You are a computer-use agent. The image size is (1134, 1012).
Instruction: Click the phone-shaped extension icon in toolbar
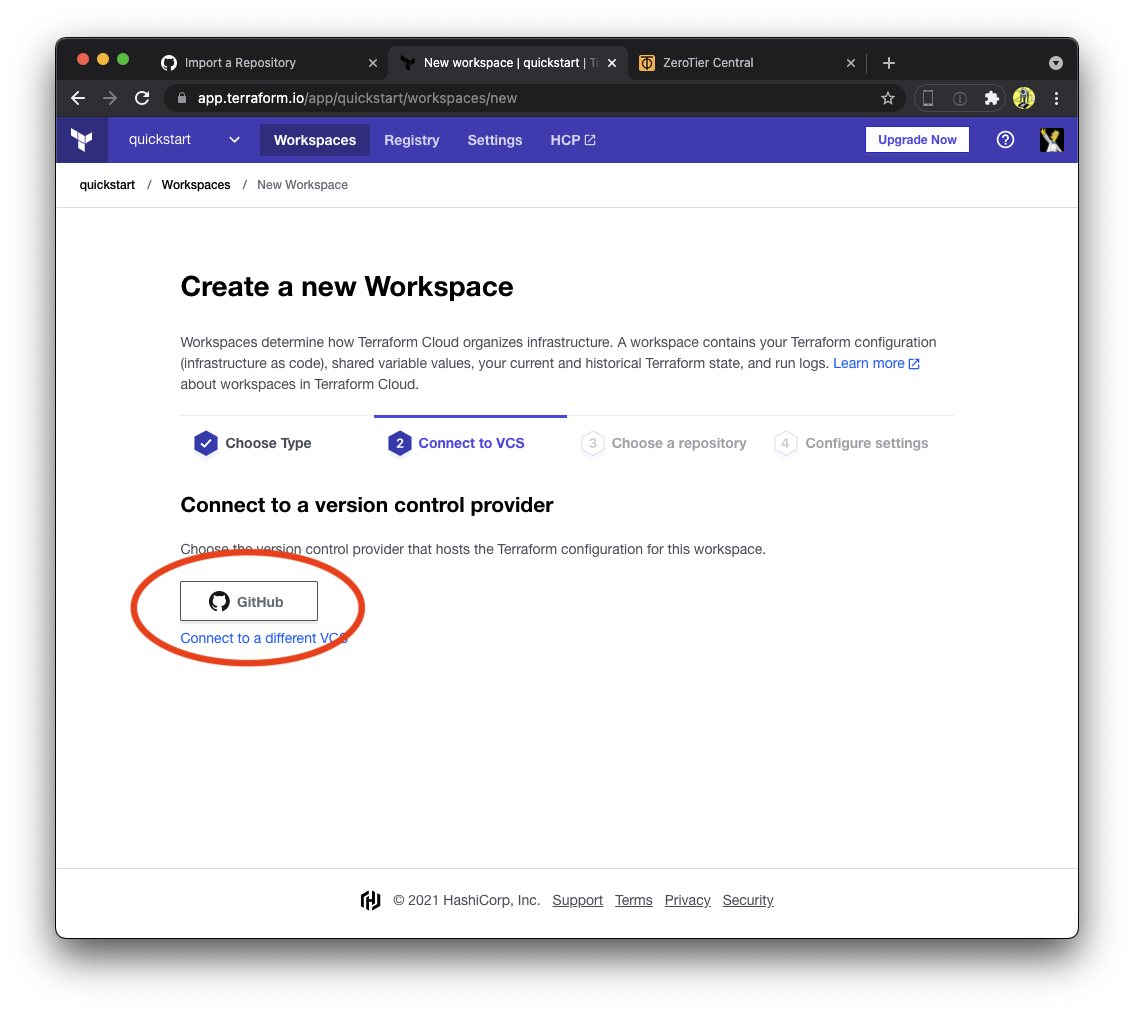(928, 98)
